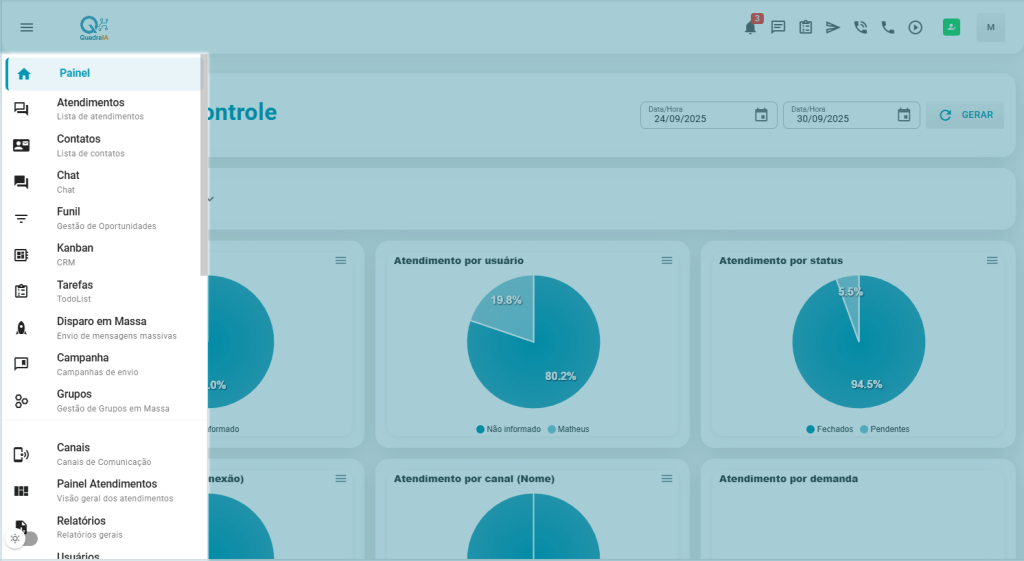Open options menu for Atendimento por status

coord(992,260)
